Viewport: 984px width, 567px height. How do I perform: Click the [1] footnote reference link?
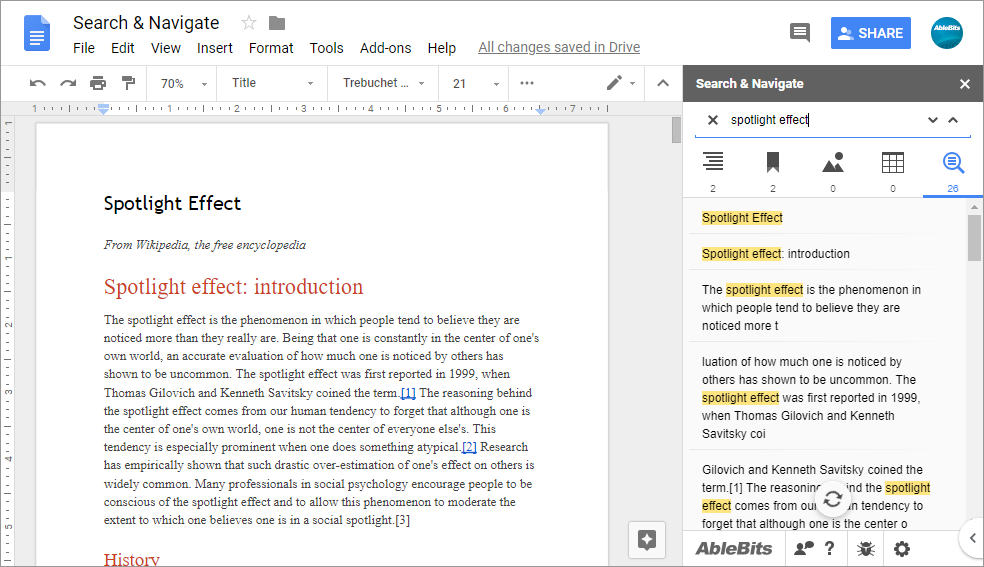pos(408,393)
